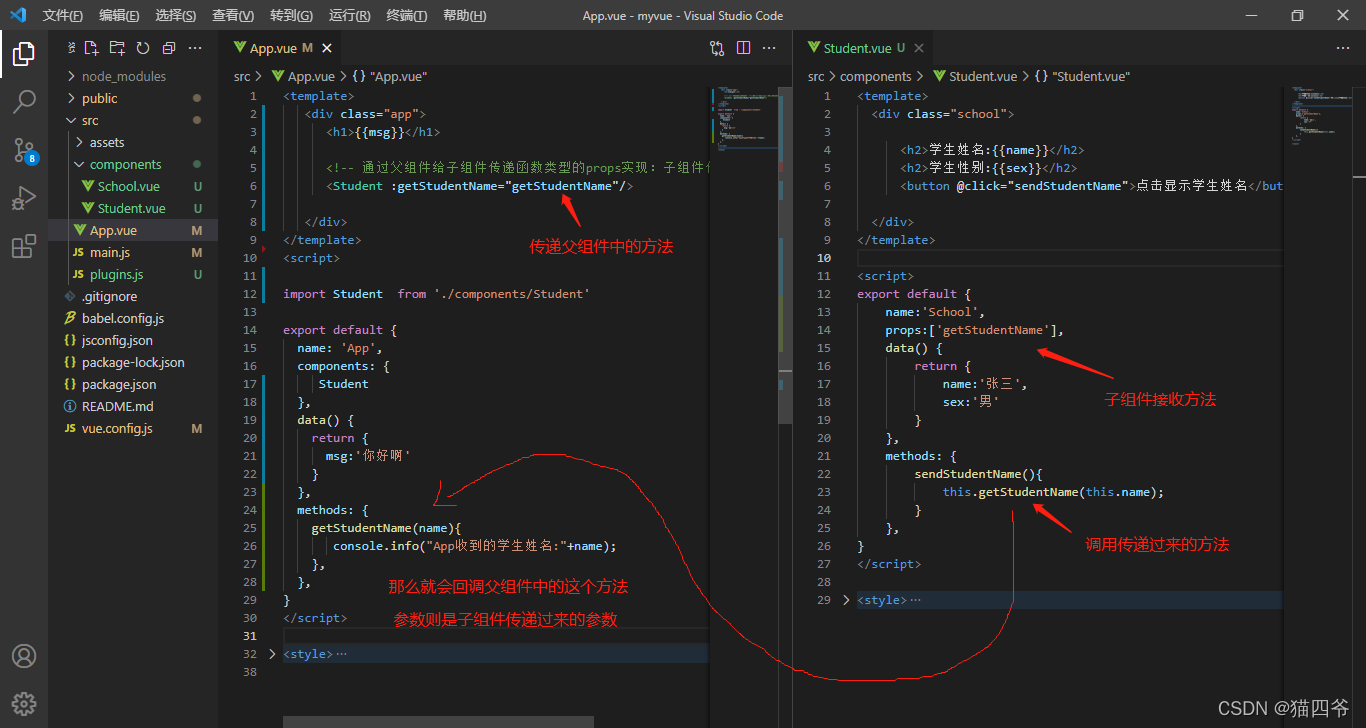1366x728 pixels.
Task: Open Explorer more actions ellipsis
Action: [x=195, y=48]
